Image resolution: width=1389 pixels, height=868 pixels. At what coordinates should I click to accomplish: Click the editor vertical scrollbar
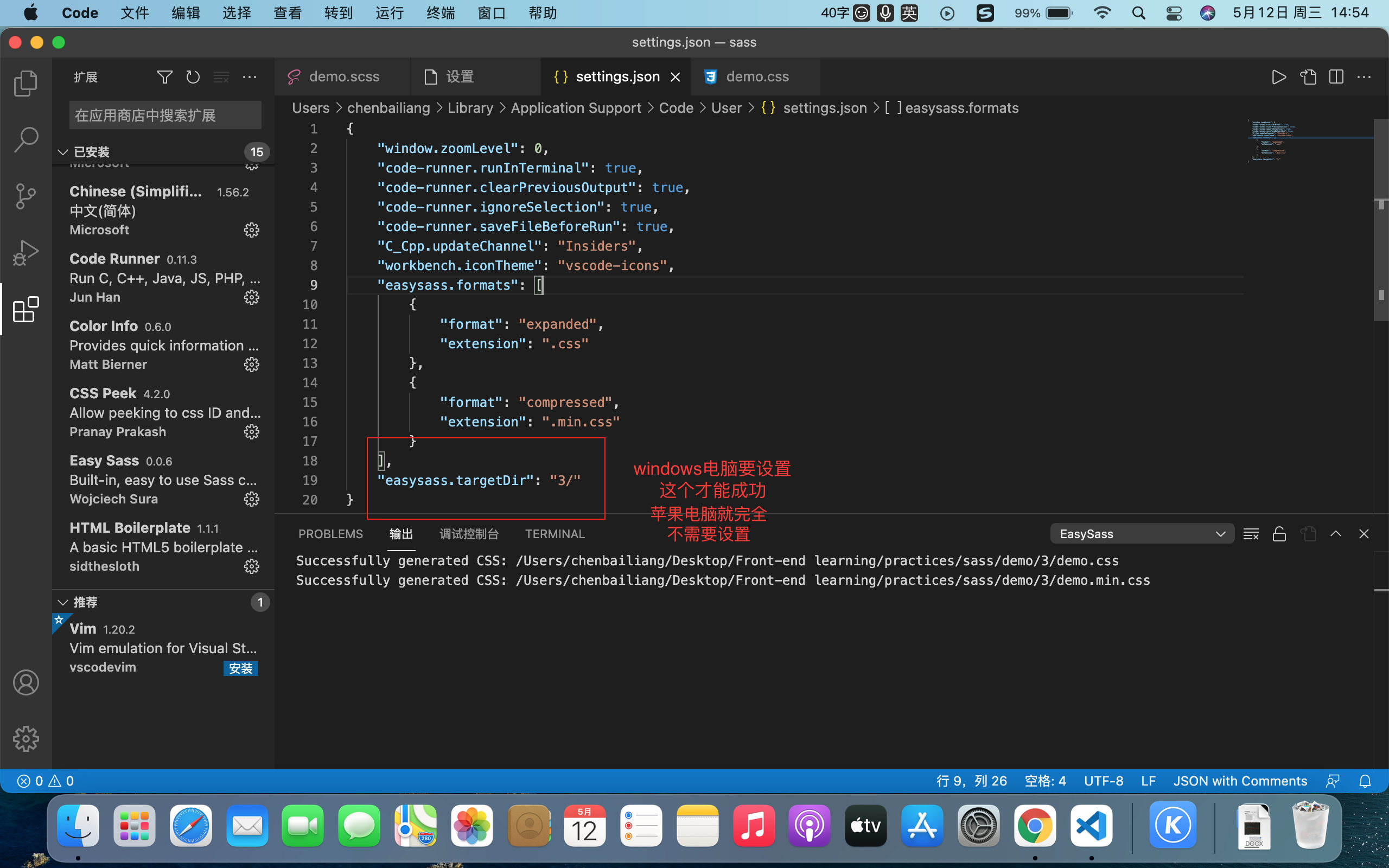point(1381,220)
